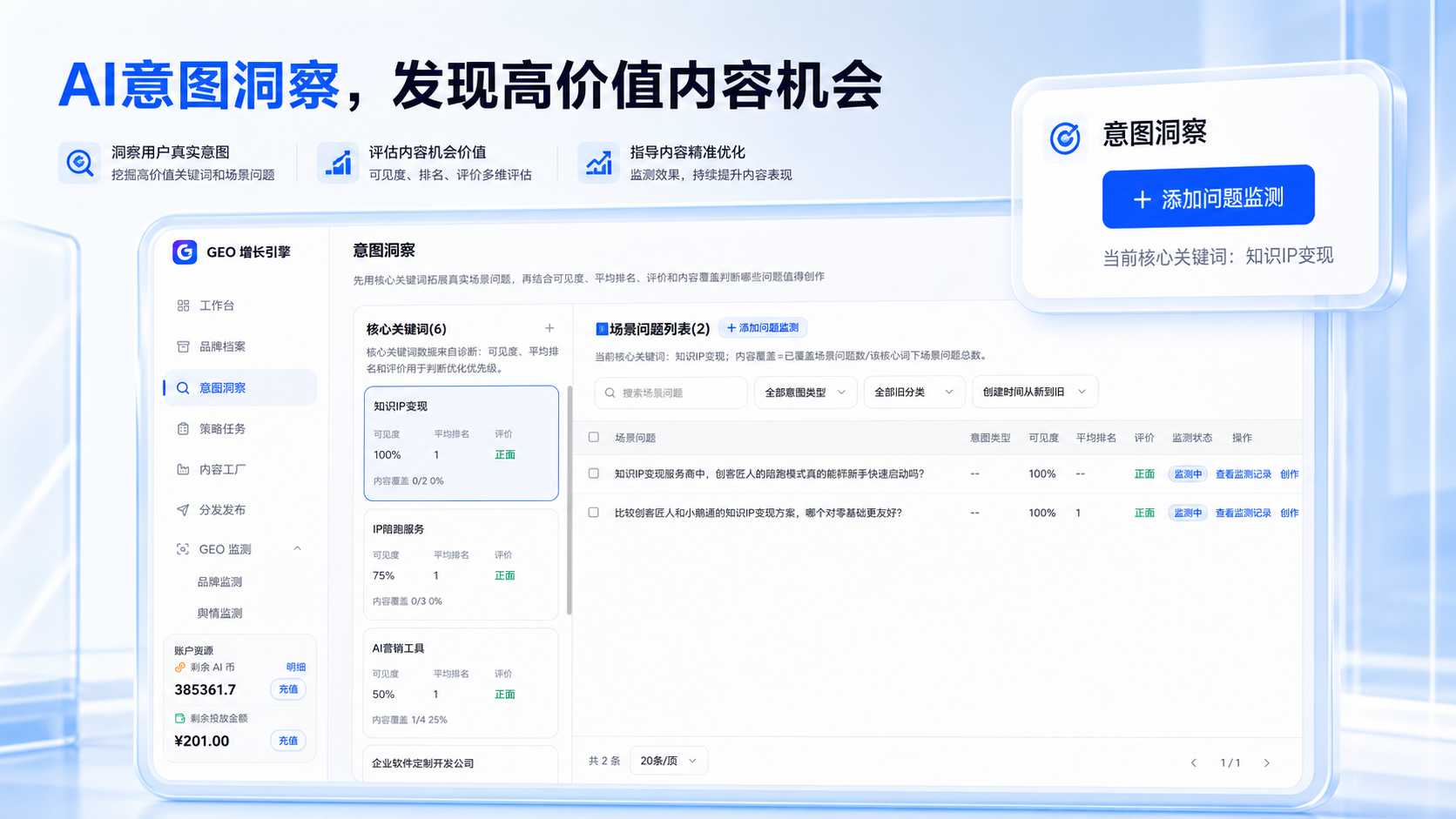Open 策略任务 in the sidebar
The image size is (1456, 819).
coord(240,429)
